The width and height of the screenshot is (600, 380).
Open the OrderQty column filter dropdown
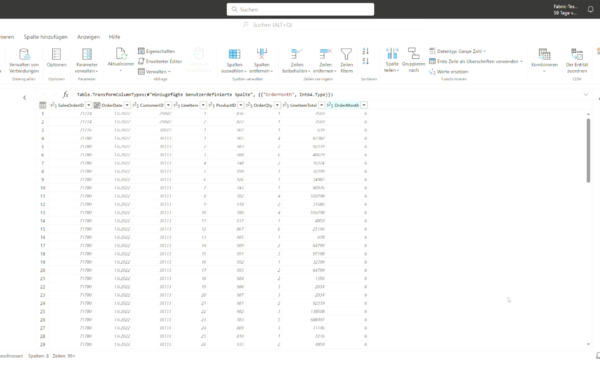coord(277,105)
